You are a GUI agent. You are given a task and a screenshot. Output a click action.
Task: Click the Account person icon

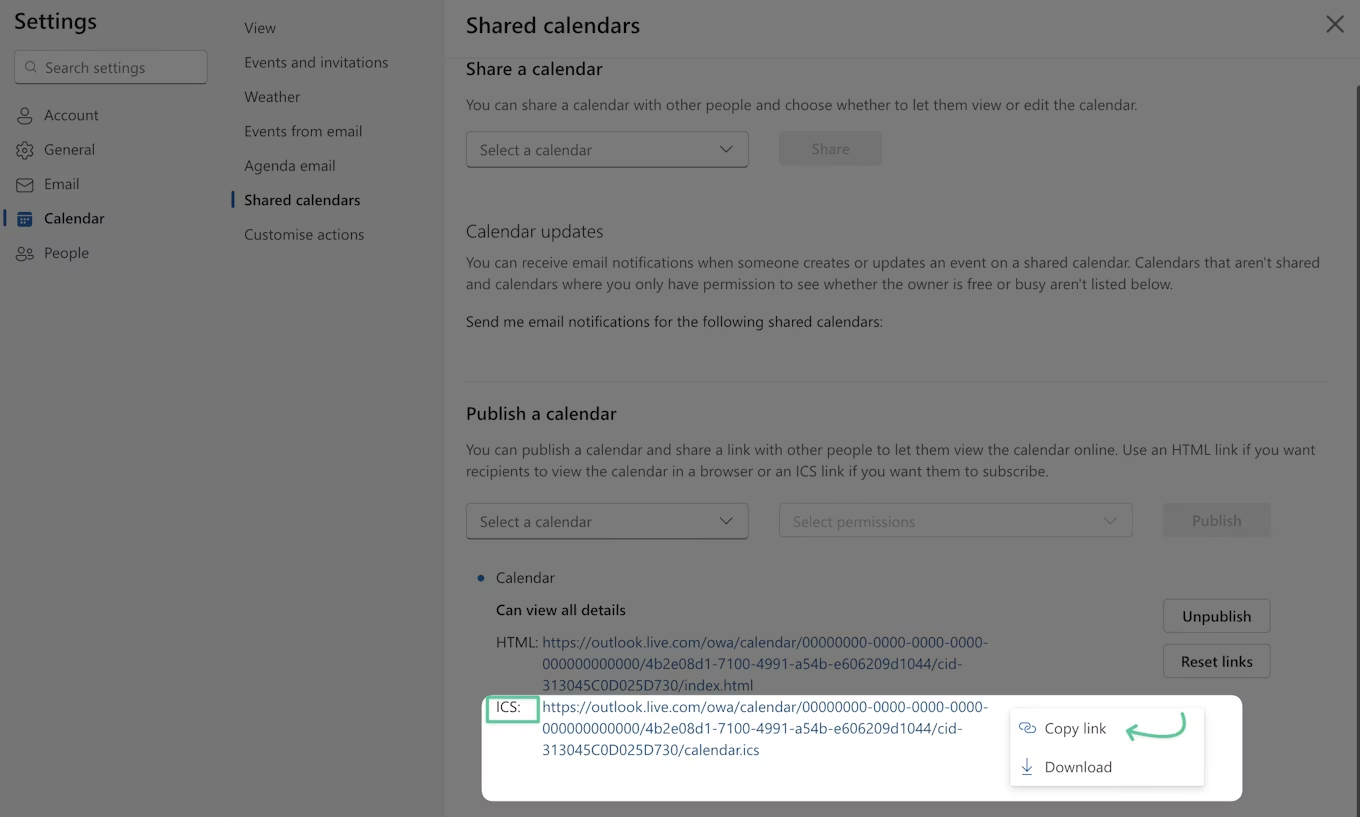click(x=25, y=116)
